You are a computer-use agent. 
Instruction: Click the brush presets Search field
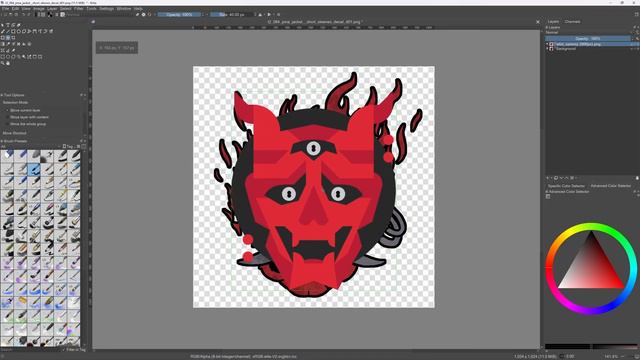click(31, 350)
